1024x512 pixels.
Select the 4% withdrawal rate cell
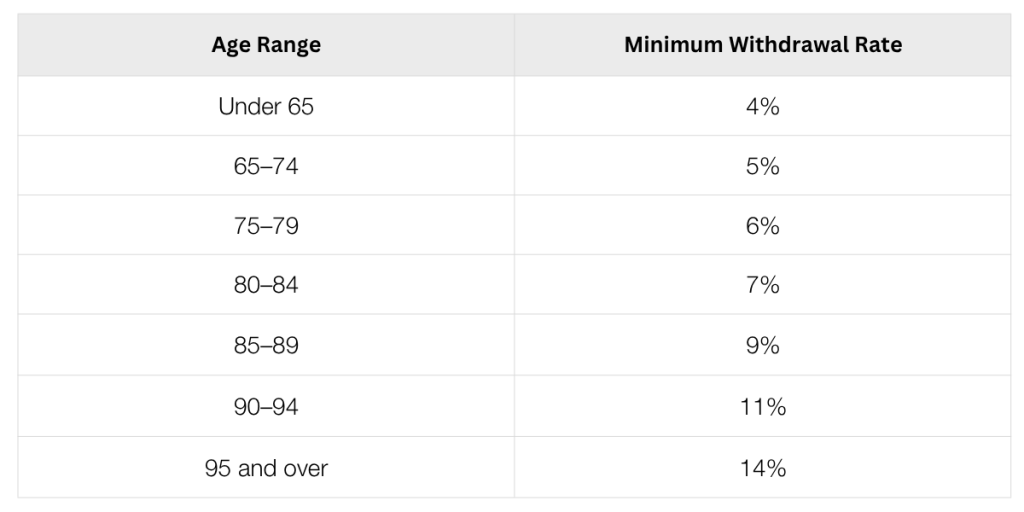[x=762, y=106]
